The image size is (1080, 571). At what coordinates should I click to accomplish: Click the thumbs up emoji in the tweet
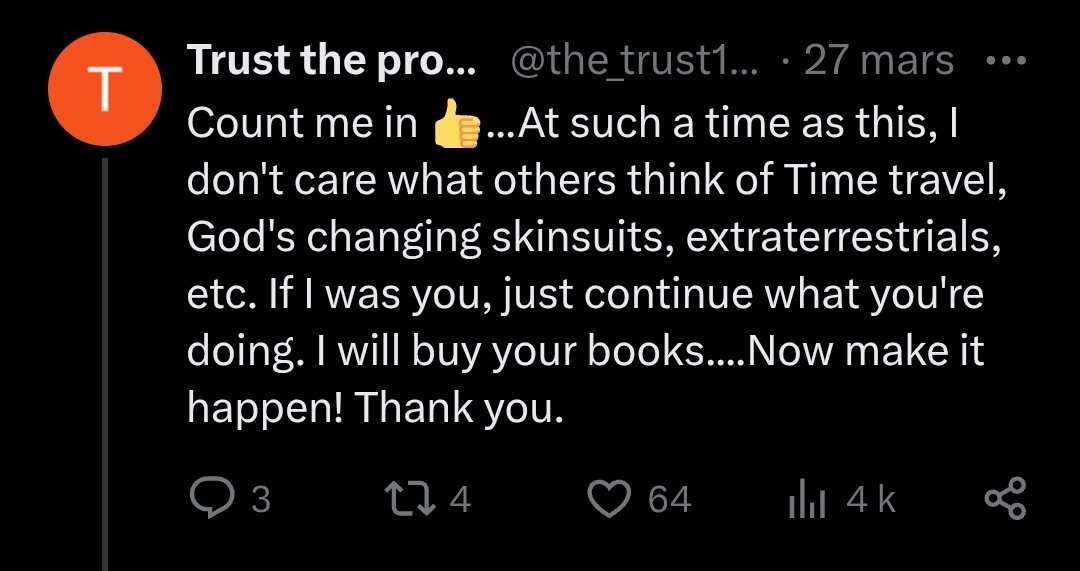point(456,124)
